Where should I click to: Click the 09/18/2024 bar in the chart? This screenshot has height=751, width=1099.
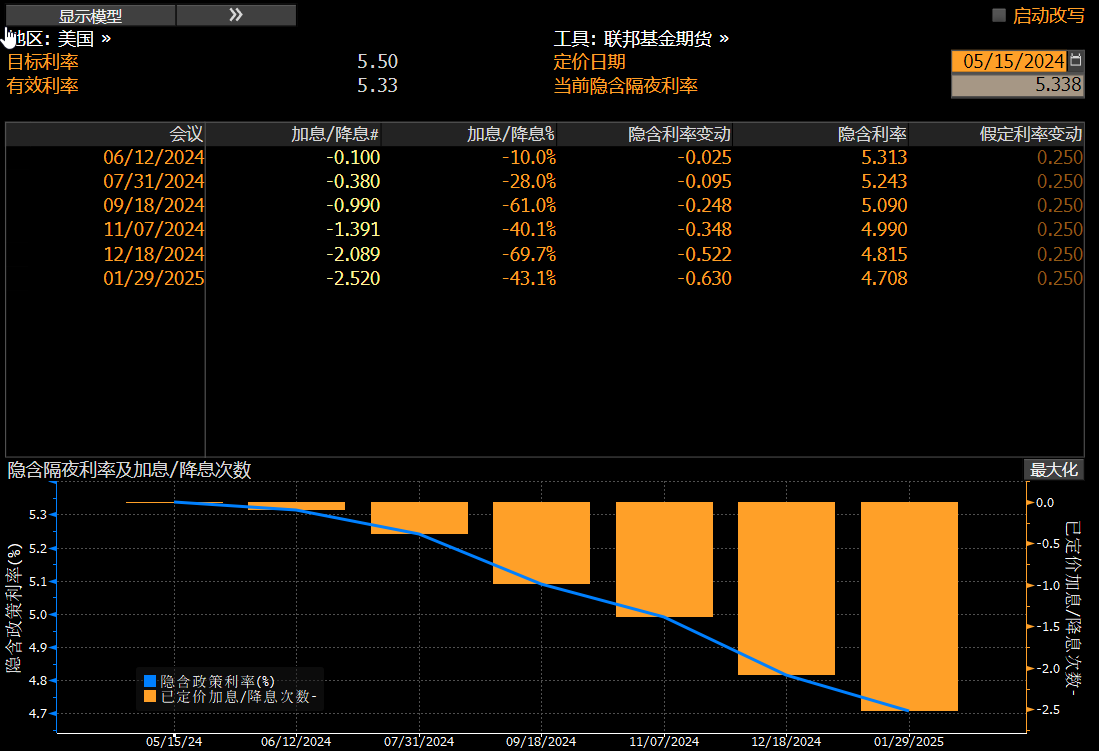tap(541, 543)
